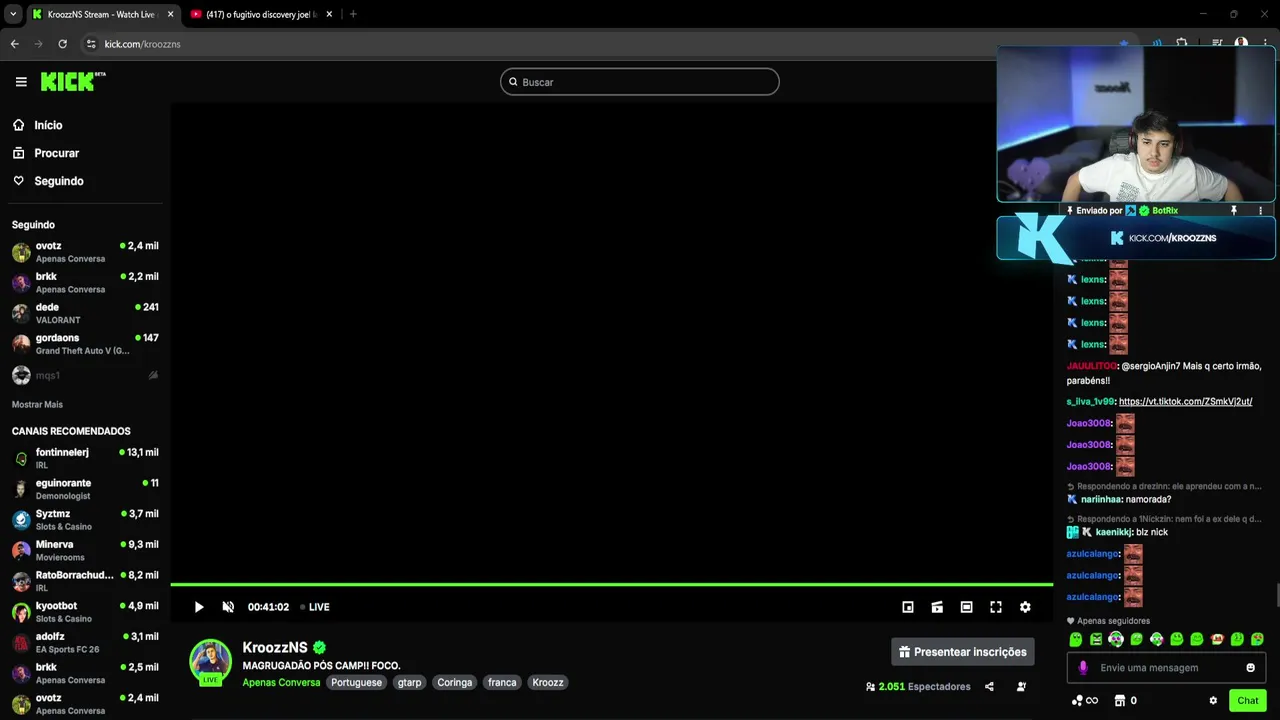
Task: Select the franca tag
Action: coord(502,683)
